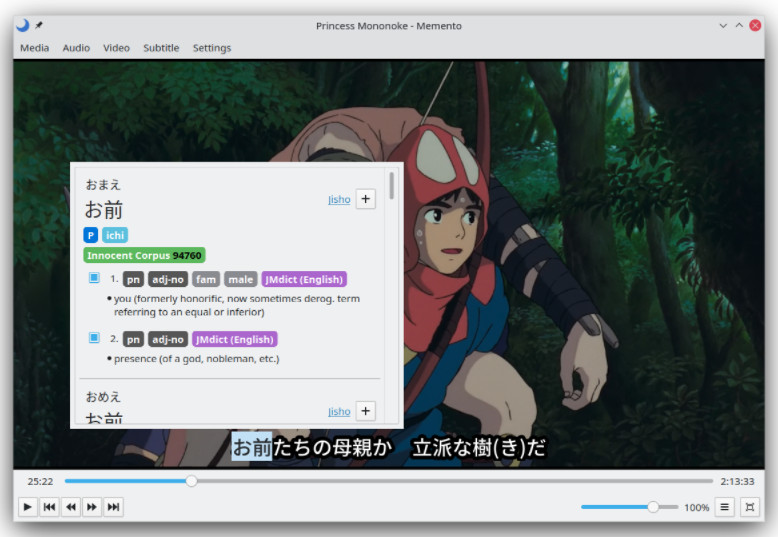Click the play button
778x537 pixels.
click(28, 507)
